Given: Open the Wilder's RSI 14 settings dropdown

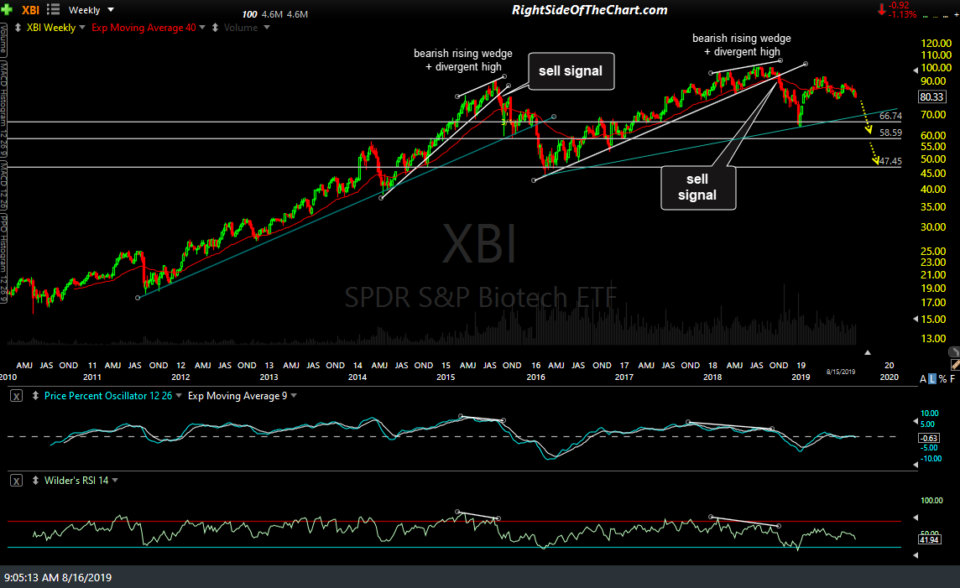Looking at the screenshot, I should point(115,480).
